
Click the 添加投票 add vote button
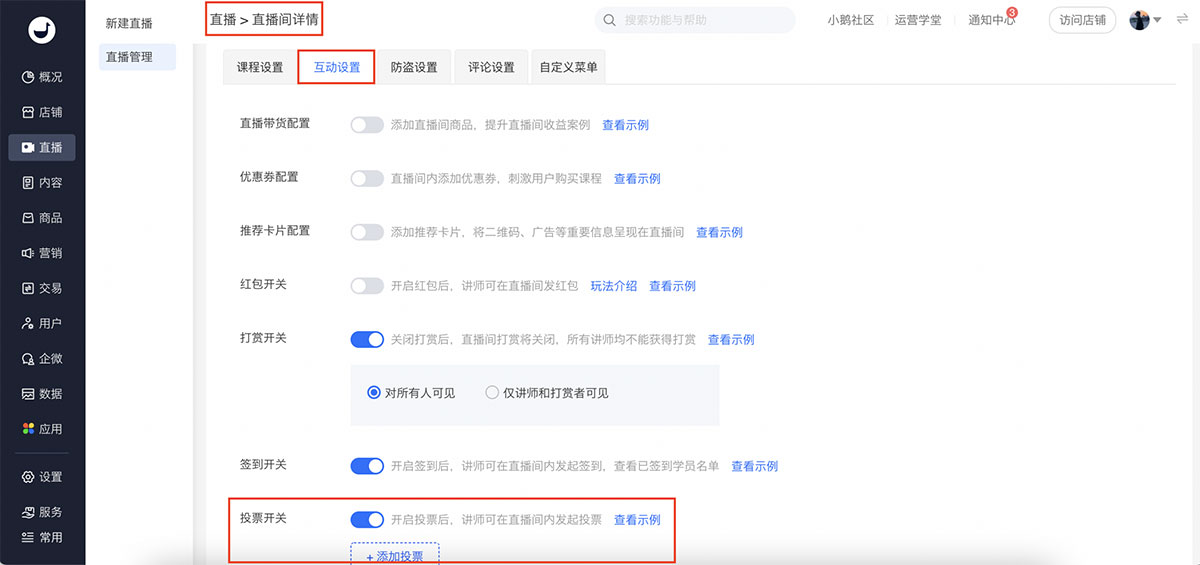coord(394,556)
